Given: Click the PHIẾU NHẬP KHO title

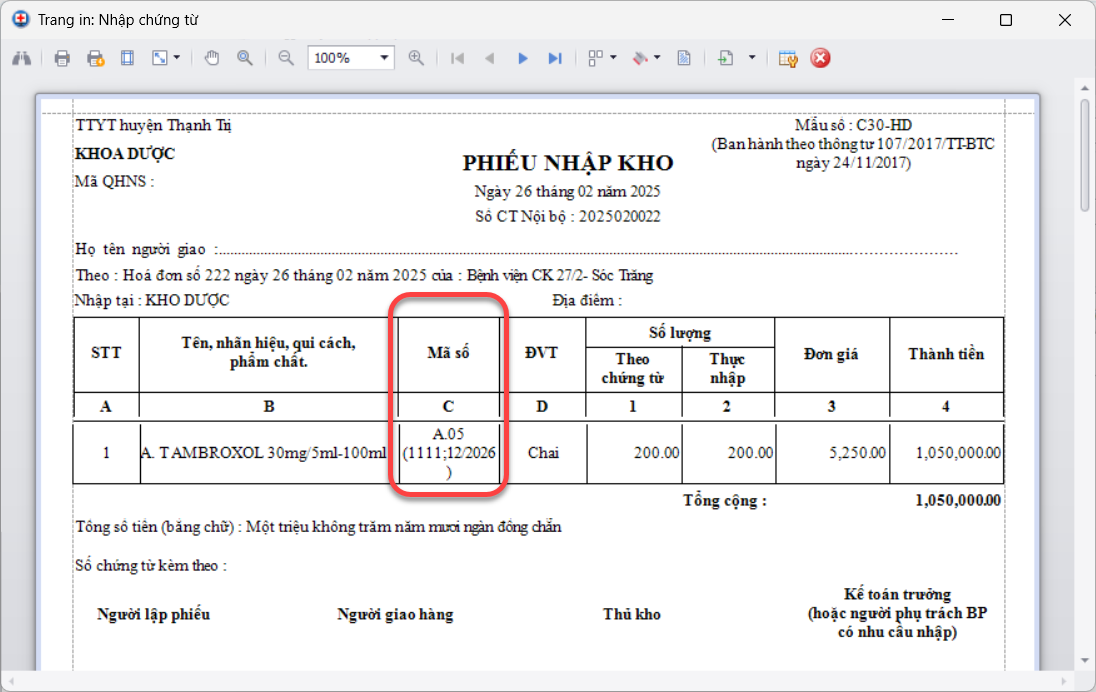Looking at the screenshot, I should (x=568, y=163).
